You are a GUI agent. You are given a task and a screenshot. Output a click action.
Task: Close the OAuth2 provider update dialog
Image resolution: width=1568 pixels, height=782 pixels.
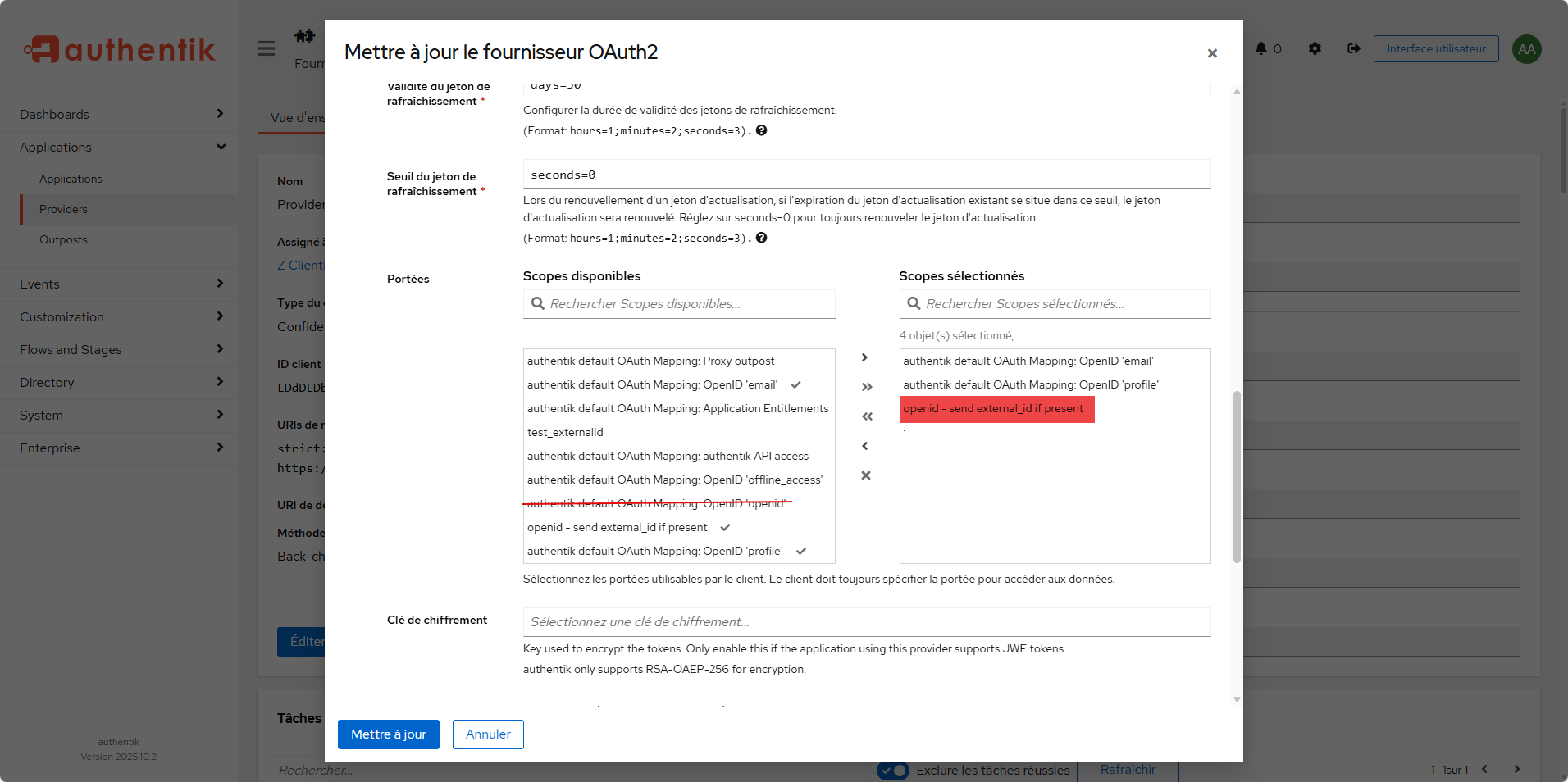pyautogui.click(x=1211, y=53)
